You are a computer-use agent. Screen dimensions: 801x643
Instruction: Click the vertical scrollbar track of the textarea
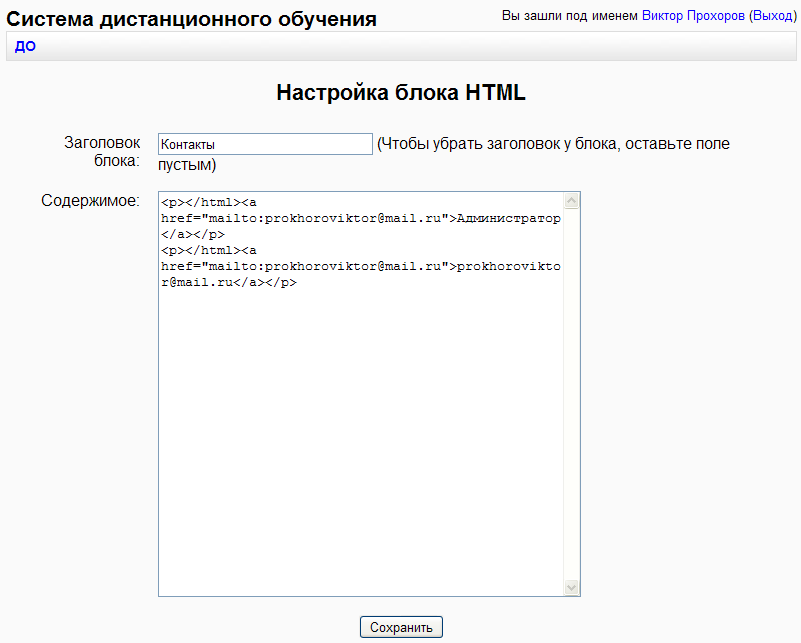(572, 400)
